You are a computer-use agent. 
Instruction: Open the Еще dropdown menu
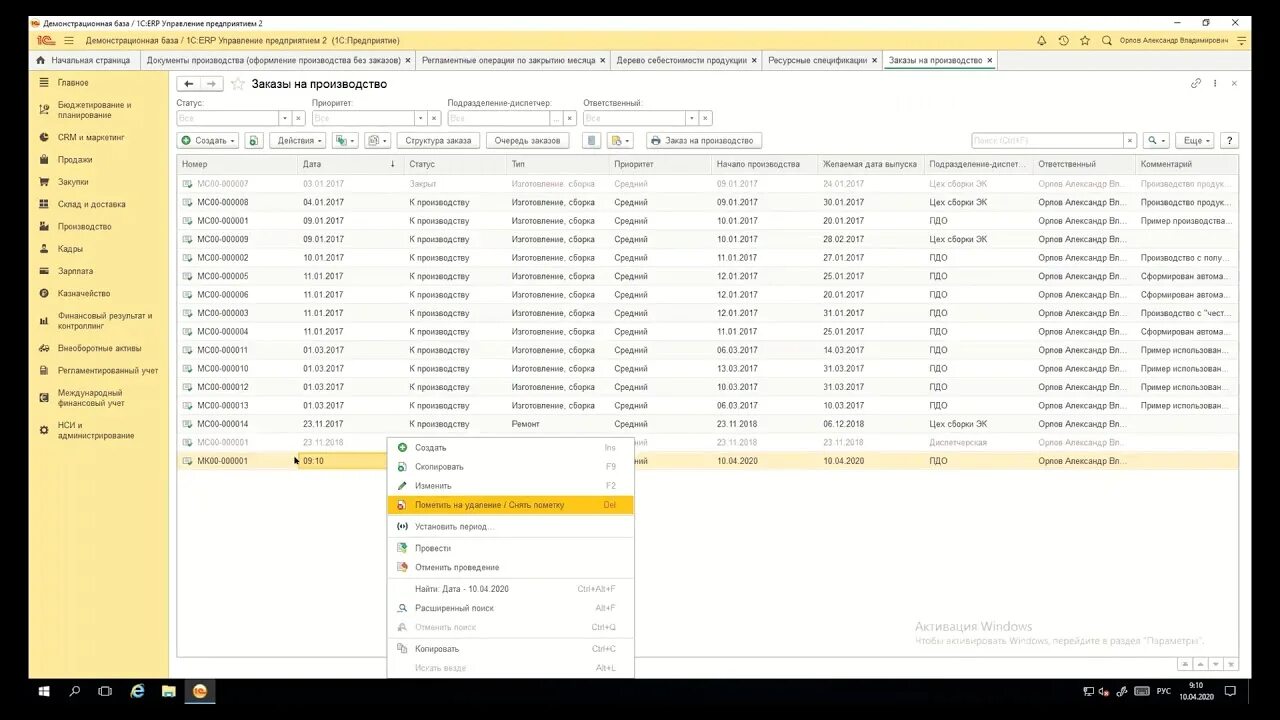point(1194,141)
